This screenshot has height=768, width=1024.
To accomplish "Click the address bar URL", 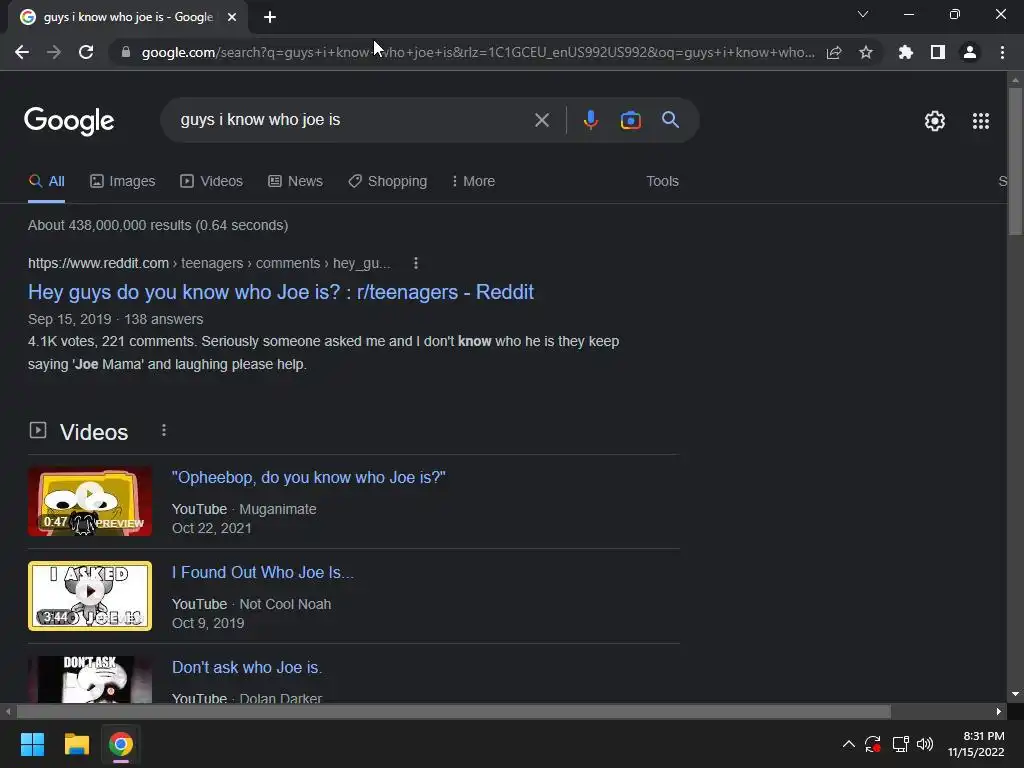I will [478, 52].
